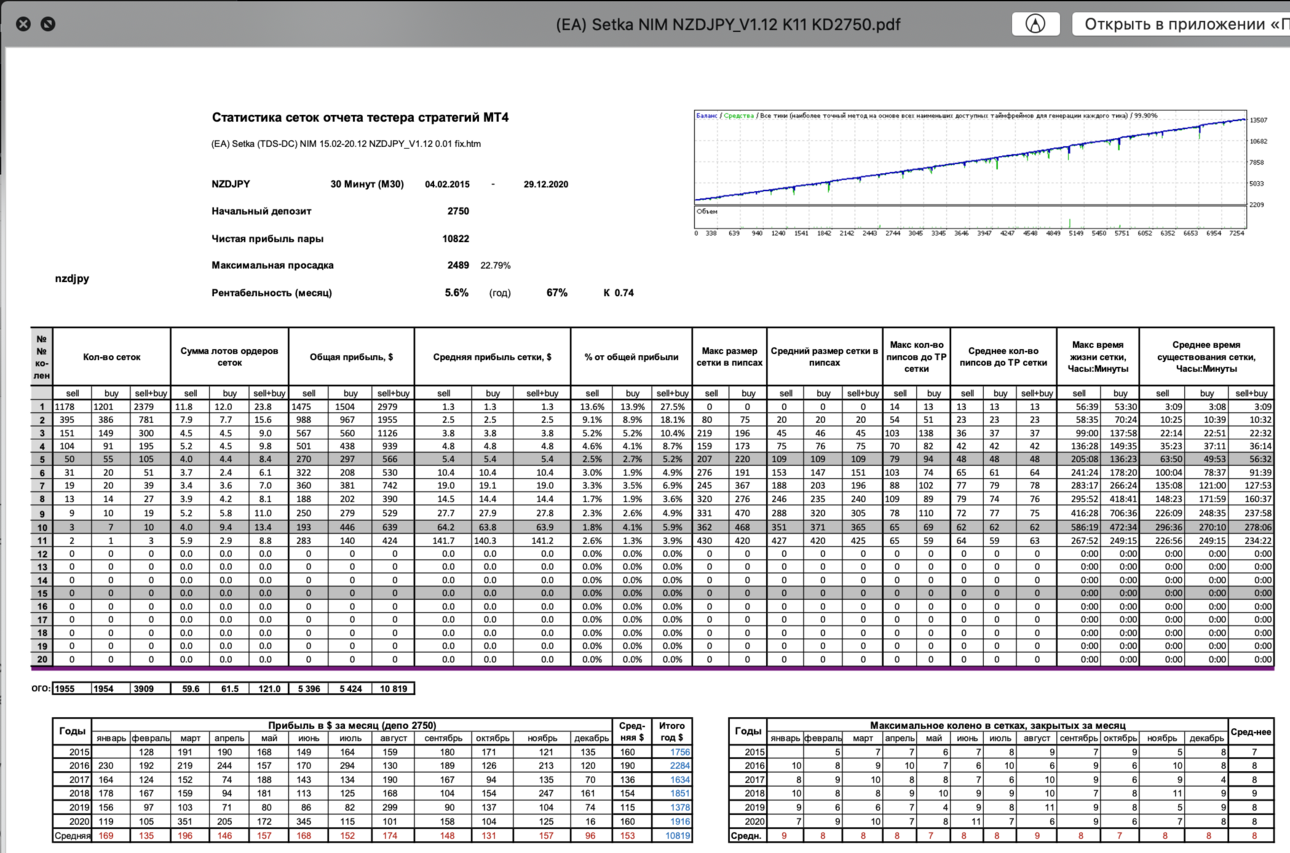Image resolution: width=1290 pixels, height=853 pixels.
Task: Click 'Макс размер сетки в пипсах' header
Action: tap(729, 357)
